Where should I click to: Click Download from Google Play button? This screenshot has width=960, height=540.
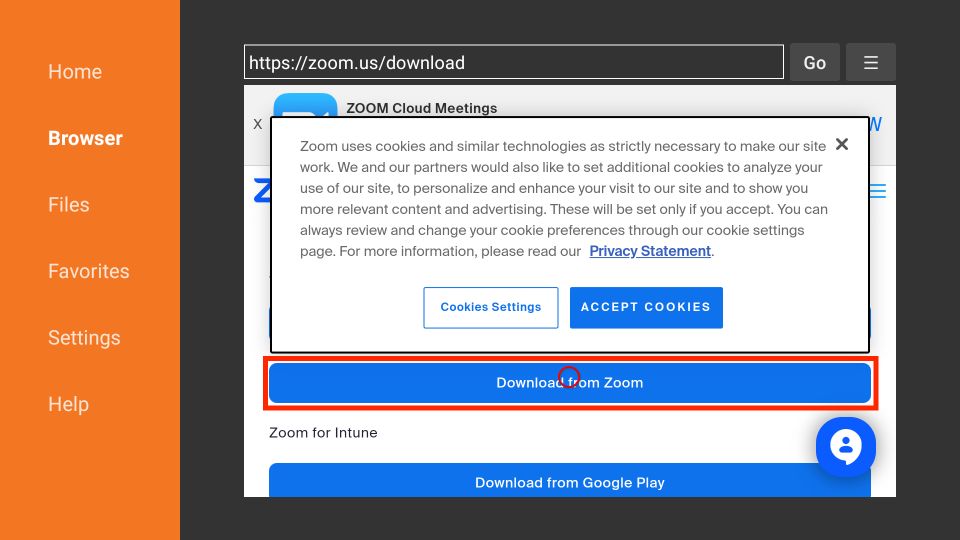pos(569,481)
